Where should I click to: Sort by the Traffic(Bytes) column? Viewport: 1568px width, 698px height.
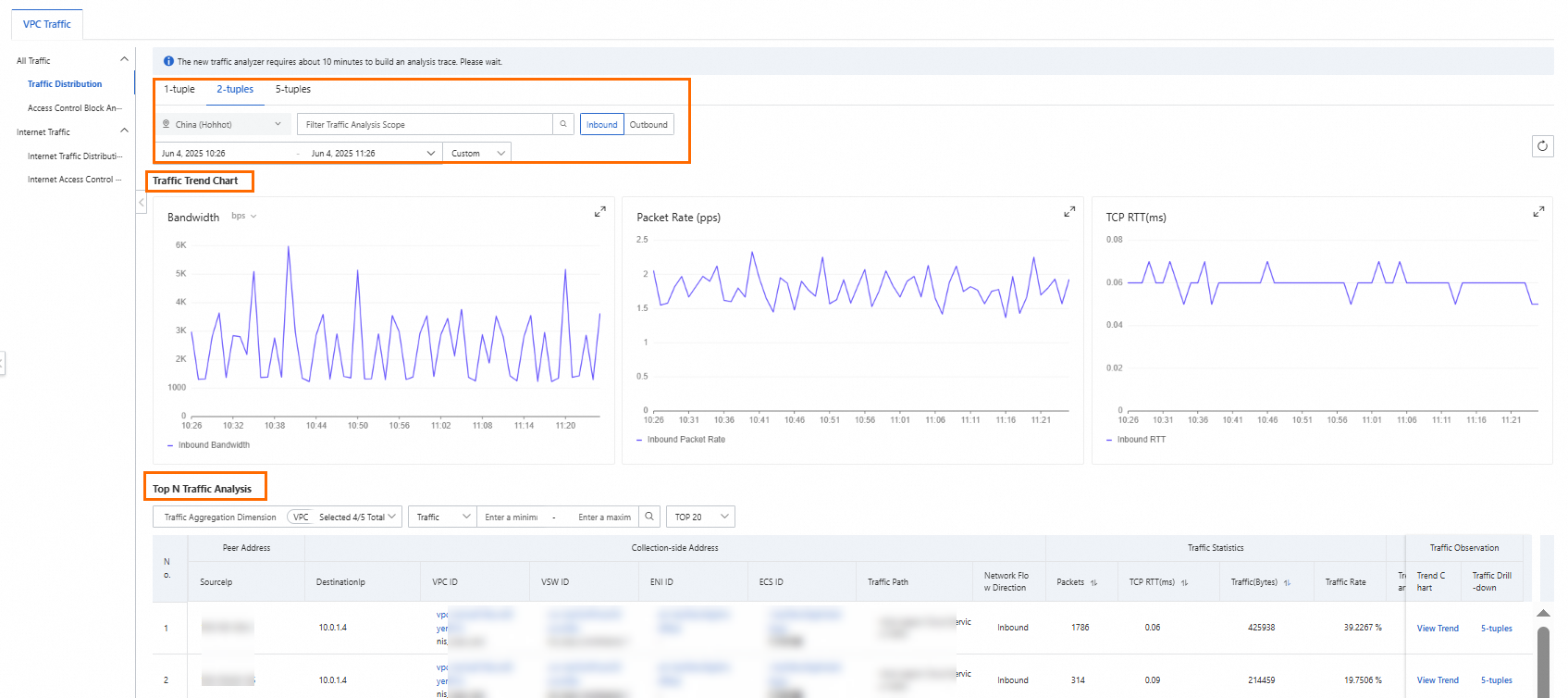click(1287, 583)
